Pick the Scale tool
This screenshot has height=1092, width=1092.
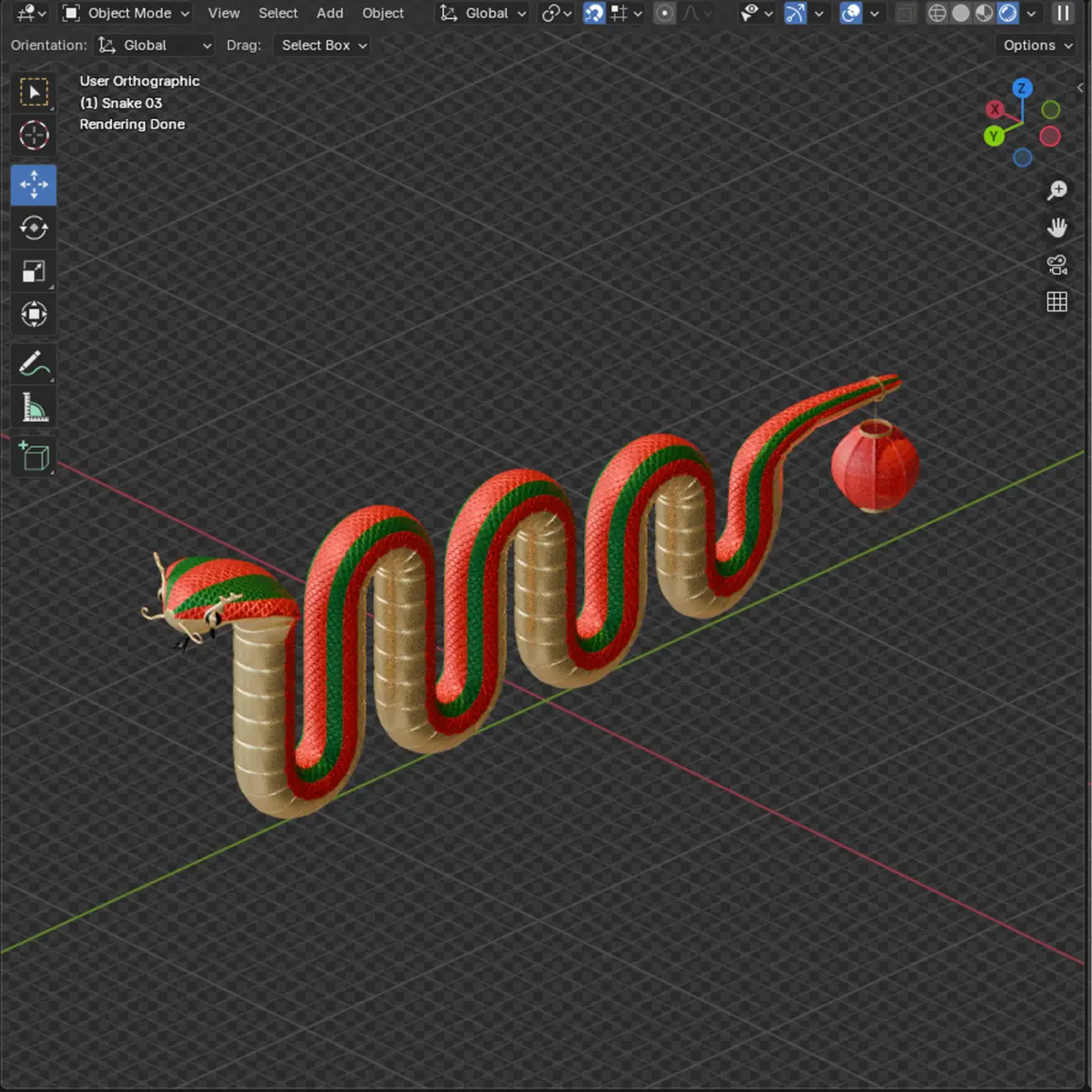tap(34, 271)
